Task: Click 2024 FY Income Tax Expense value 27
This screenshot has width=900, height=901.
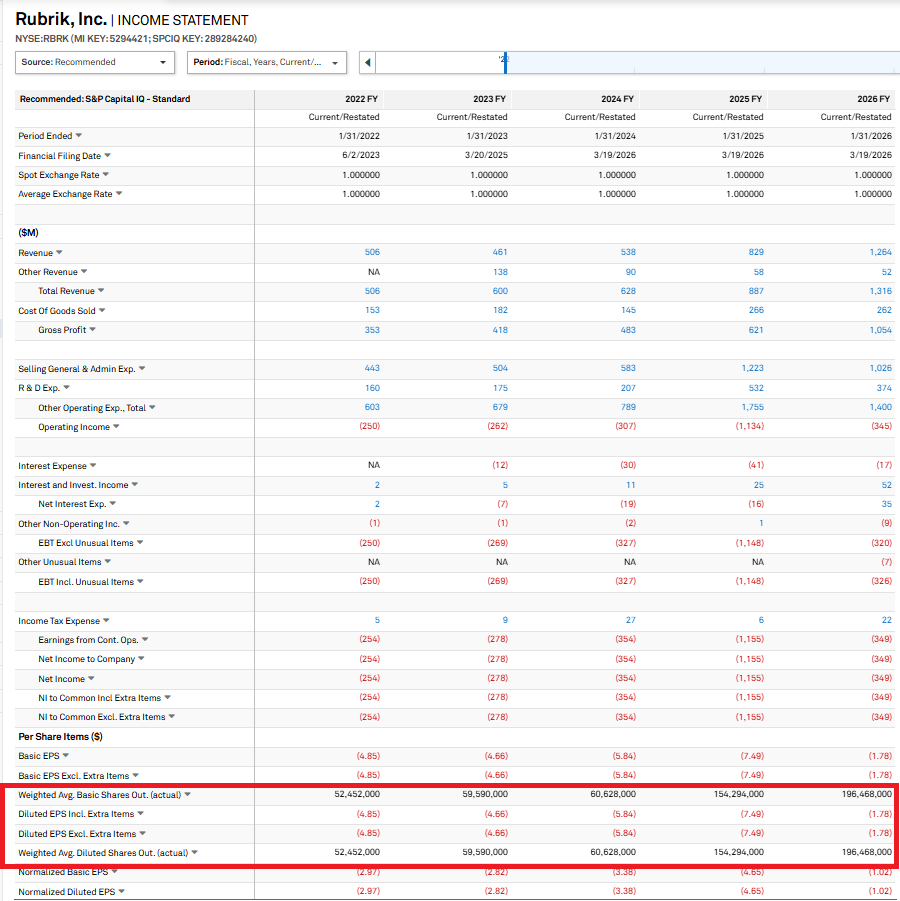Action: (630, 620)
